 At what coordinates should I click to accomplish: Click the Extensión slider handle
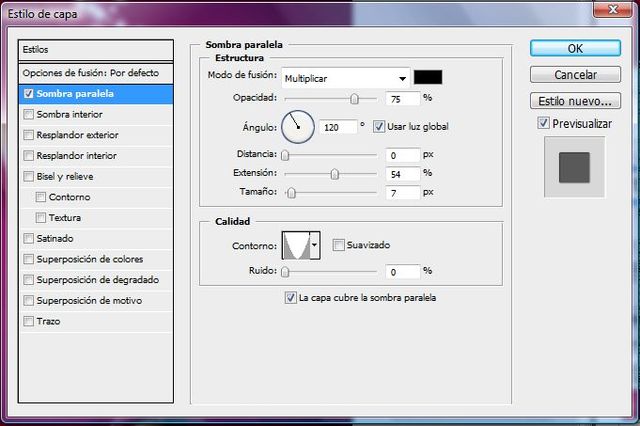point(334,174)
